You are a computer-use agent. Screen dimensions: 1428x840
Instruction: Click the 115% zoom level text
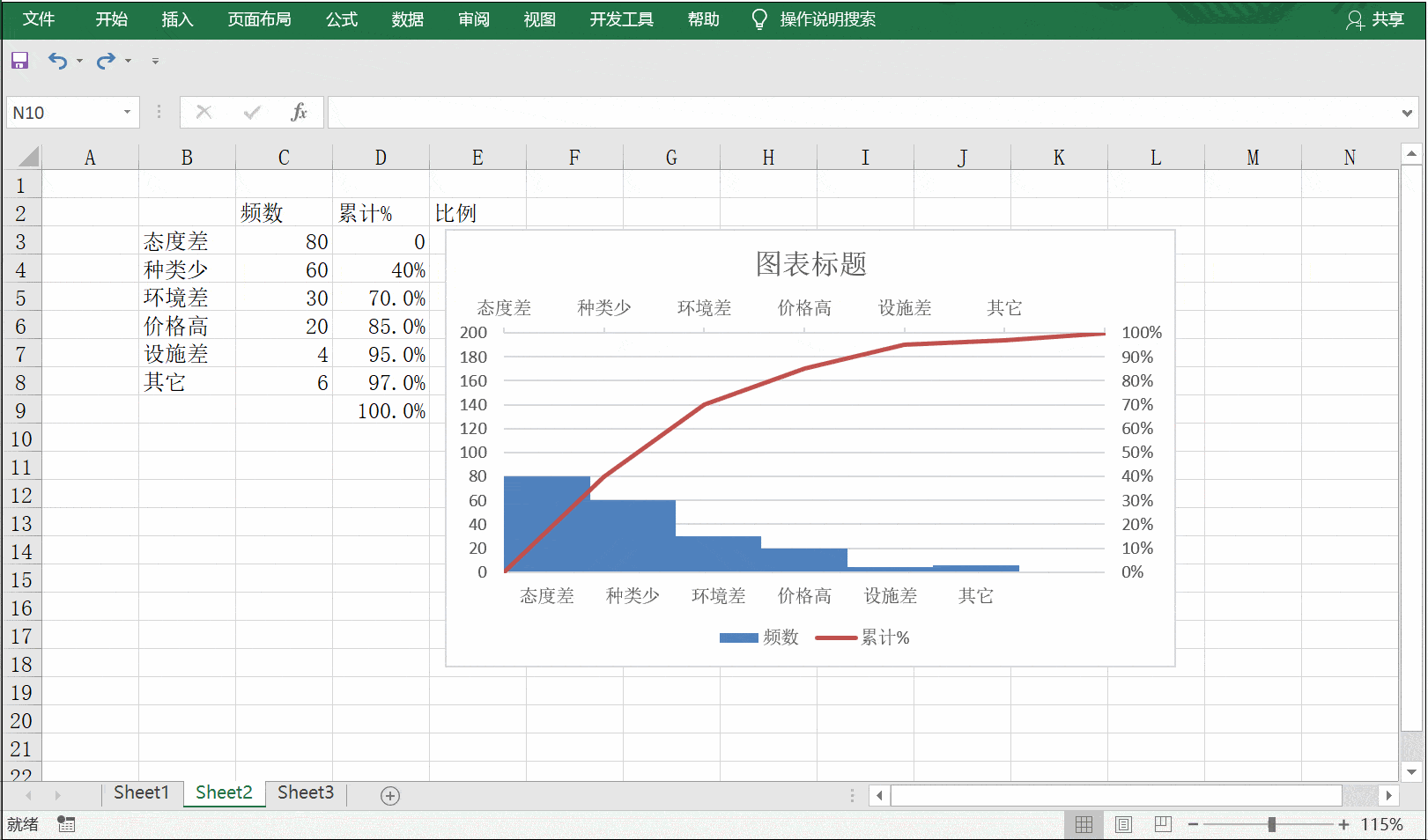[x=1381, y=824]
